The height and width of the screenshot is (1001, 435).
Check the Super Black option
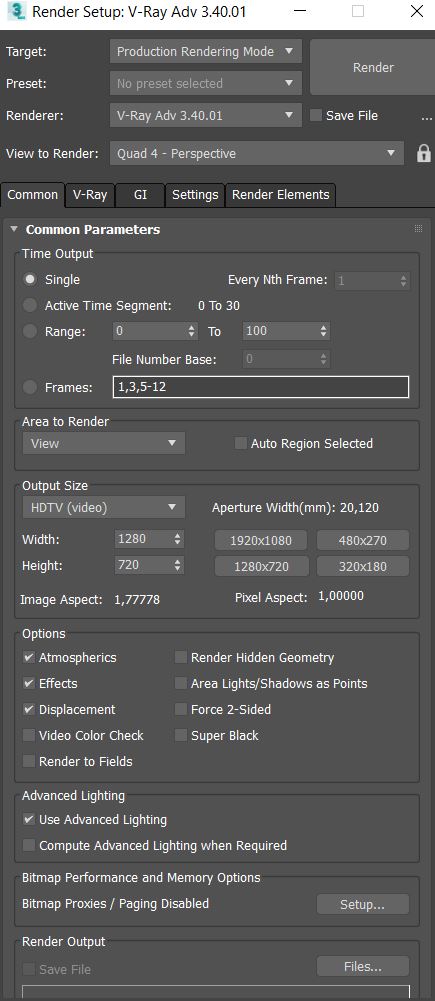[x=181, y=735]
